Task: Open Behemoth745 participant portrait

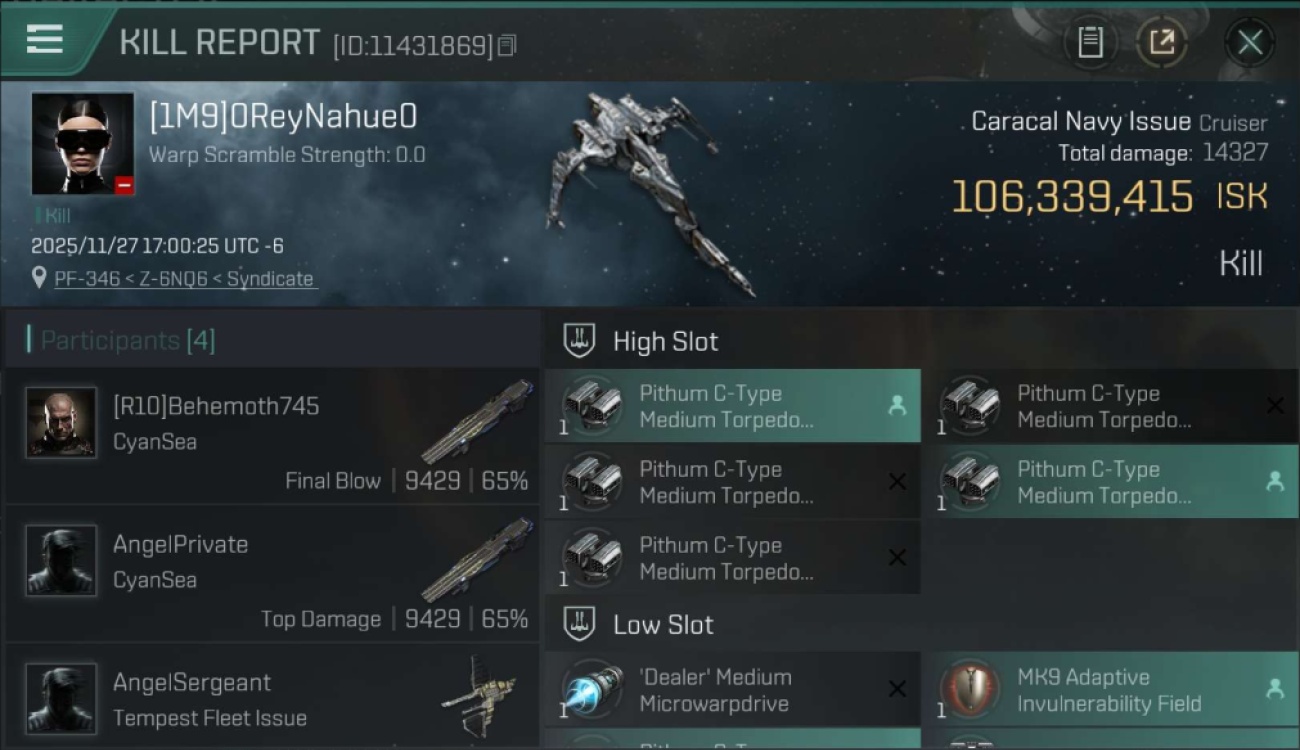Action: tap(61, 422)
